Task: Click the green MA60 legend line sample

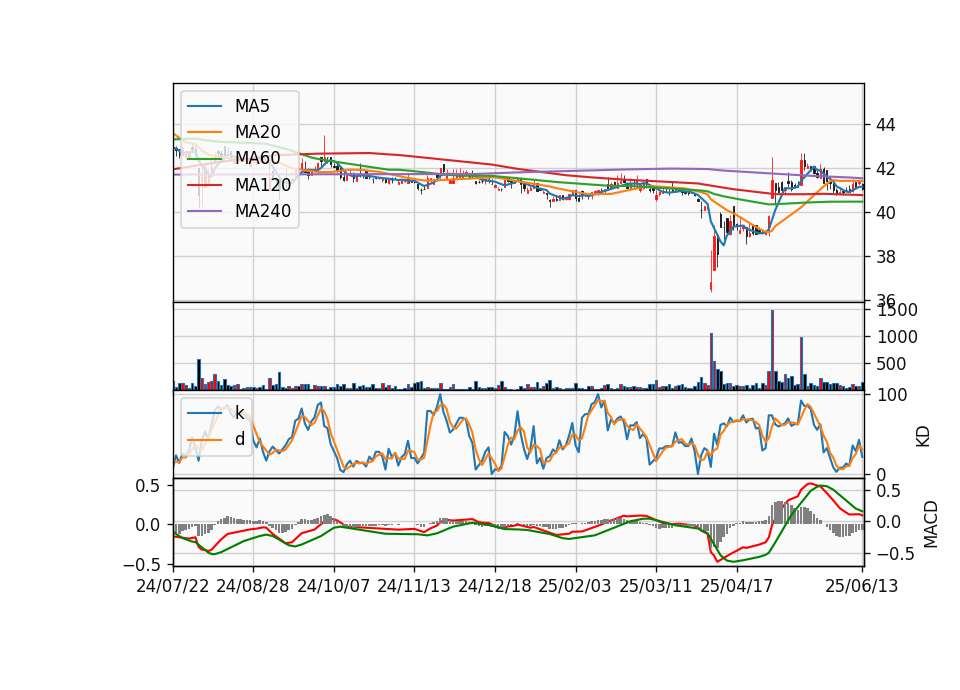Action: tap(204, 159)
